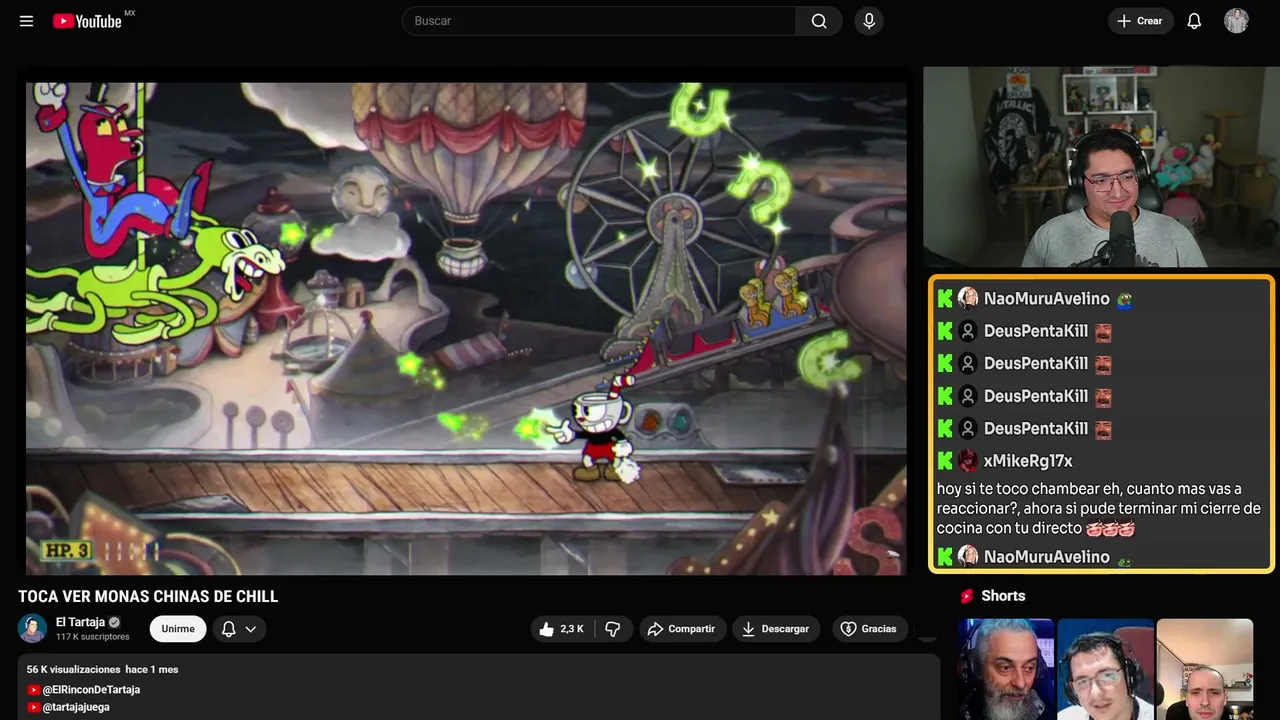Open the @ElRinconDeTartaja link

(91, 690)
